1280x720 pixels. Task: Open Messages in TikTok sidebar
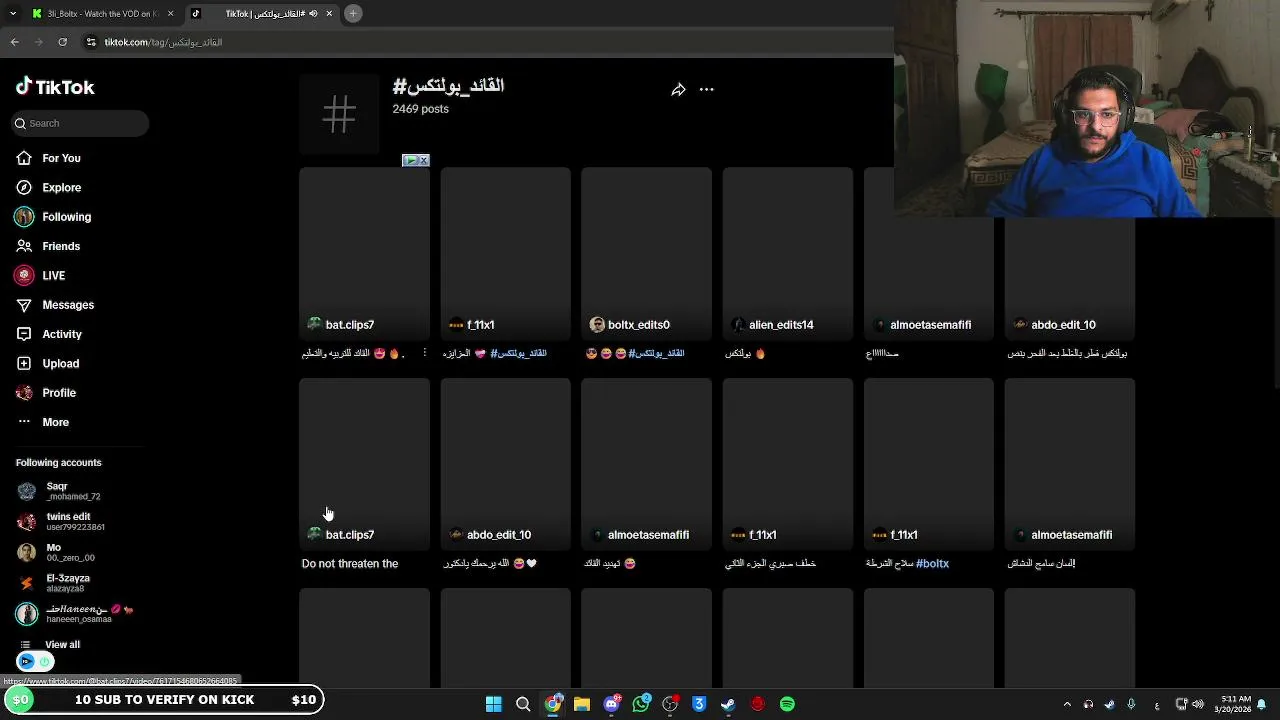point(55,305)
